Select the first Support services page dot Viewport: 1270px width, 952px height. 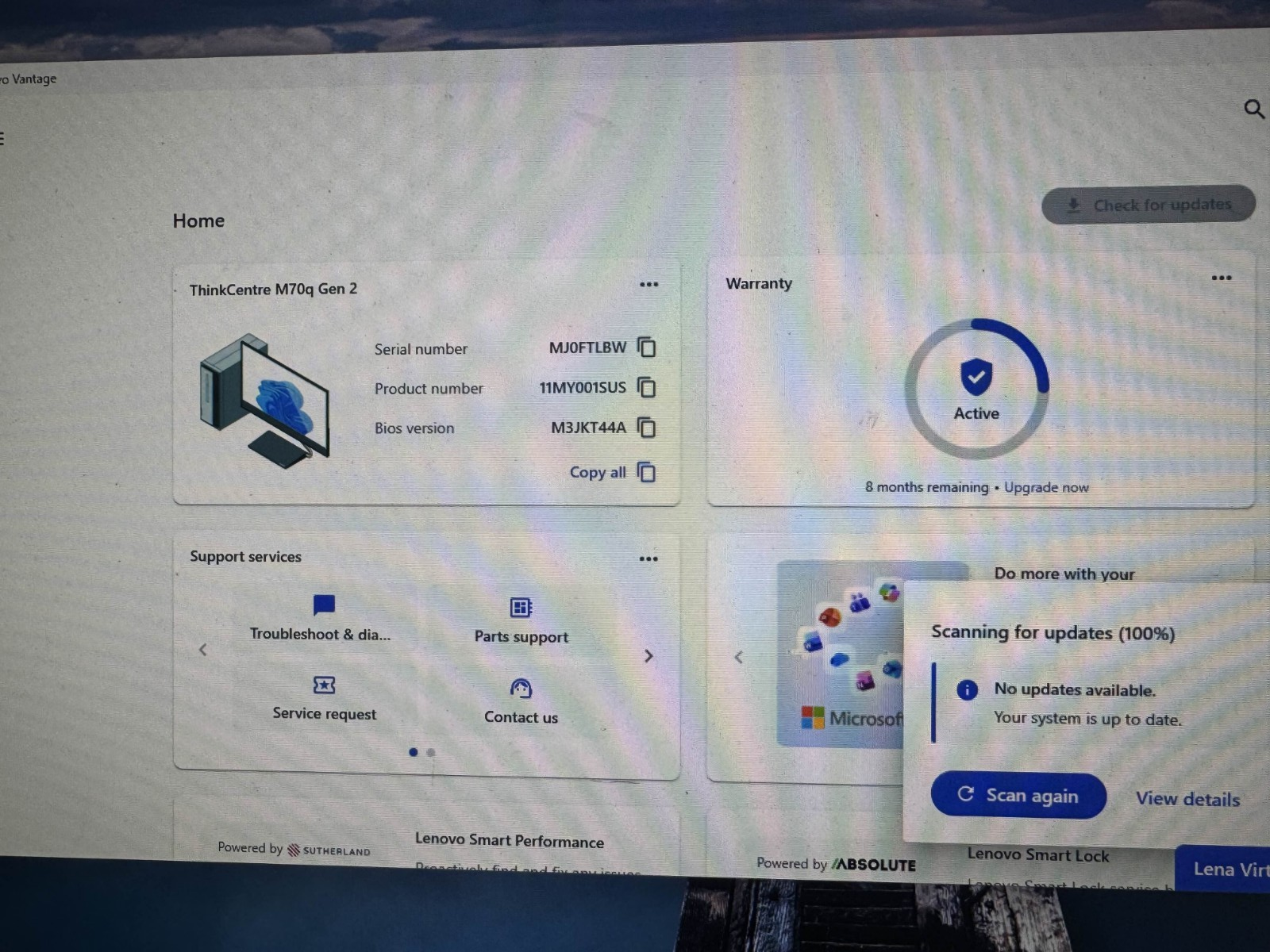coord(414,752)
